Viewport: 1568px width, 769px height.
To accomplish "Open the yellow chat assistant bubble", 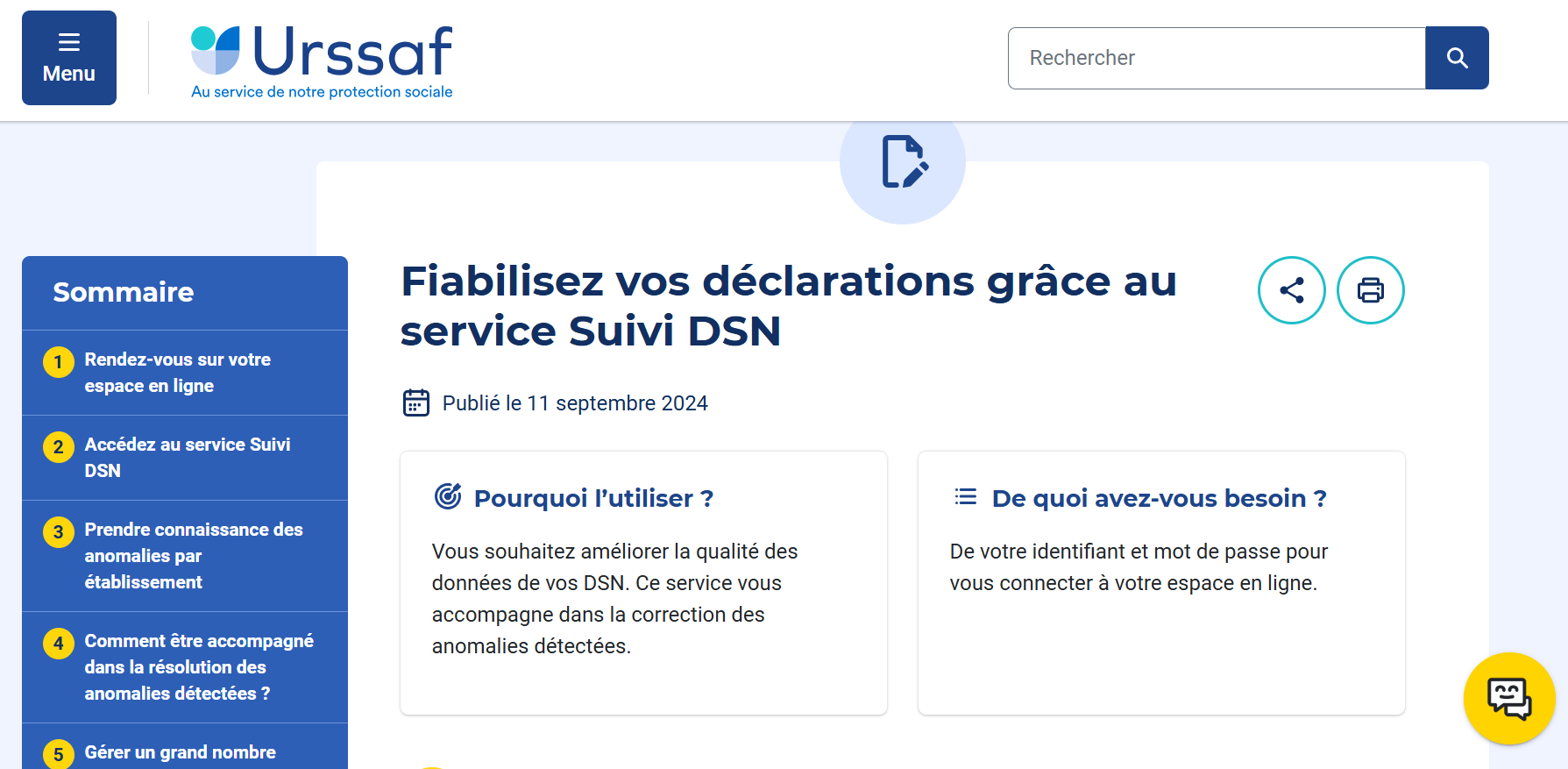I will point(1508,698).
